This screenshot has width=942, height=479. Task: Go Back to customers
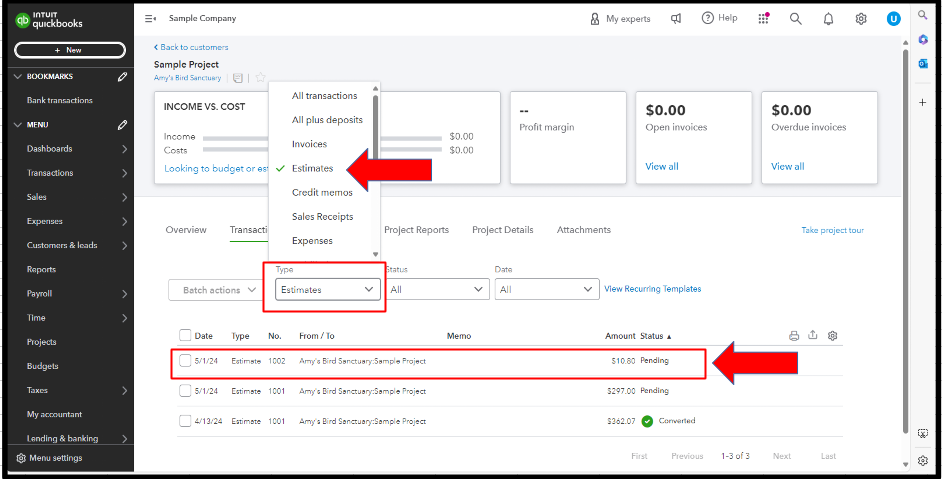pos(191,47)
